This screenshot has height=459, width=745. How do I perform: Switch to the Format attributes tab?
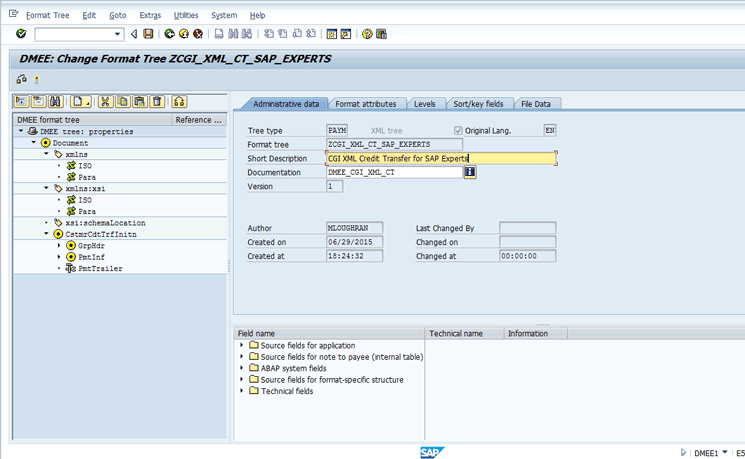365,104
